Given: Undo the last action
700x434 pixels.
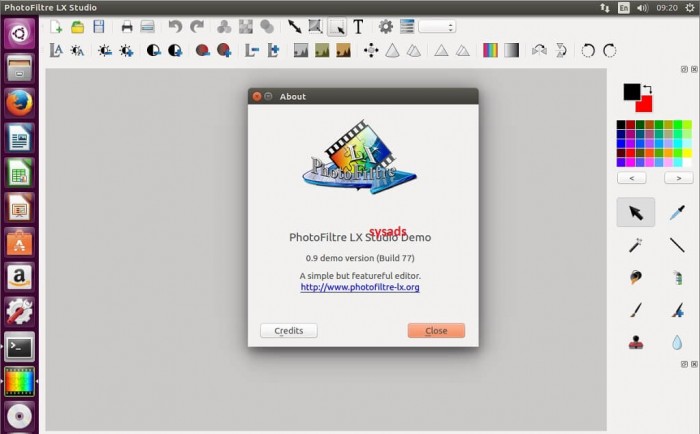Looking at the screenshot, I should point(175,27).
